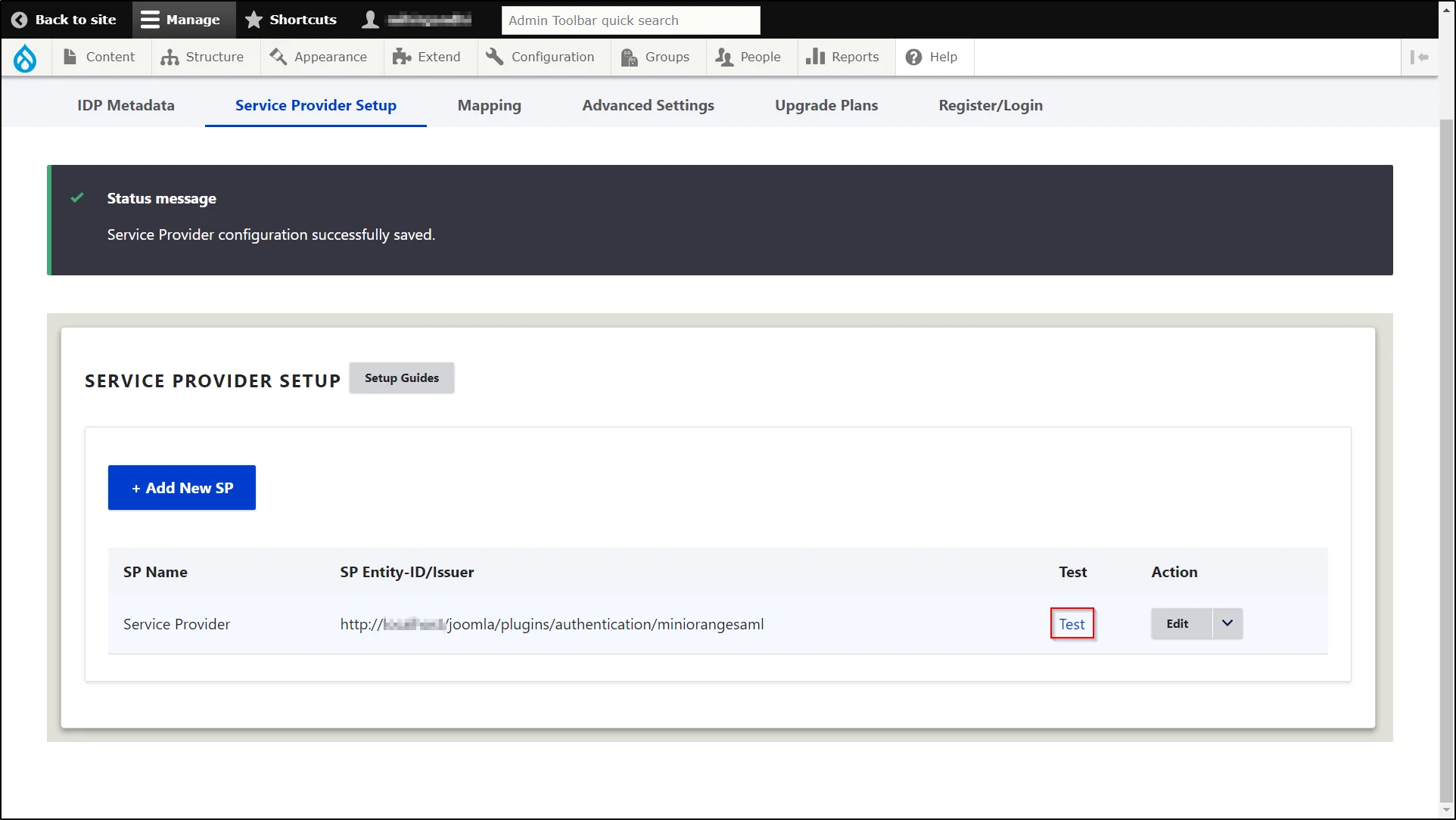1456x820 pixels.
Task: Click the Drupal home icon
Action: (x=25, y=56)
